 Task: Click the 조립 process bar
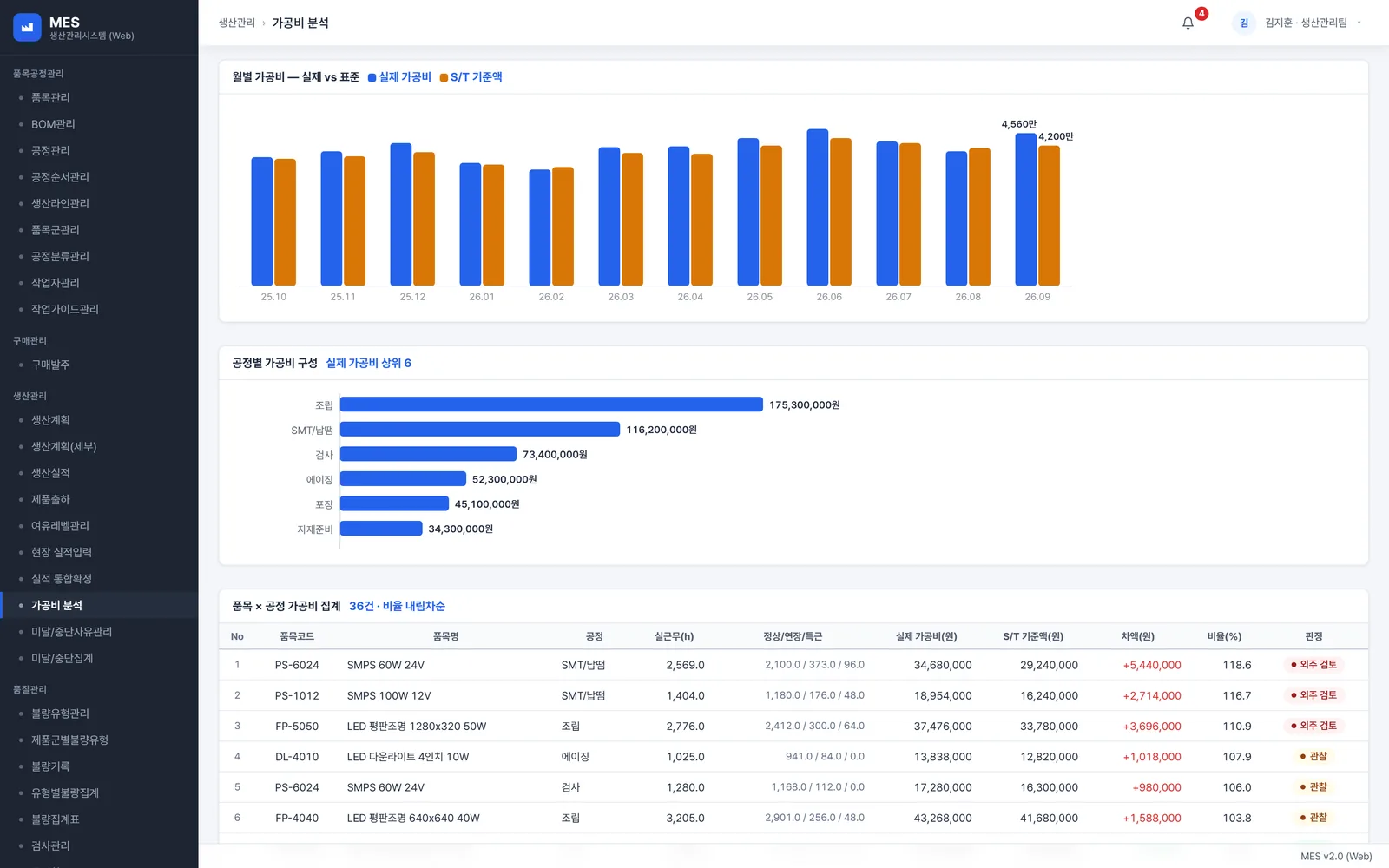[551, 404]
